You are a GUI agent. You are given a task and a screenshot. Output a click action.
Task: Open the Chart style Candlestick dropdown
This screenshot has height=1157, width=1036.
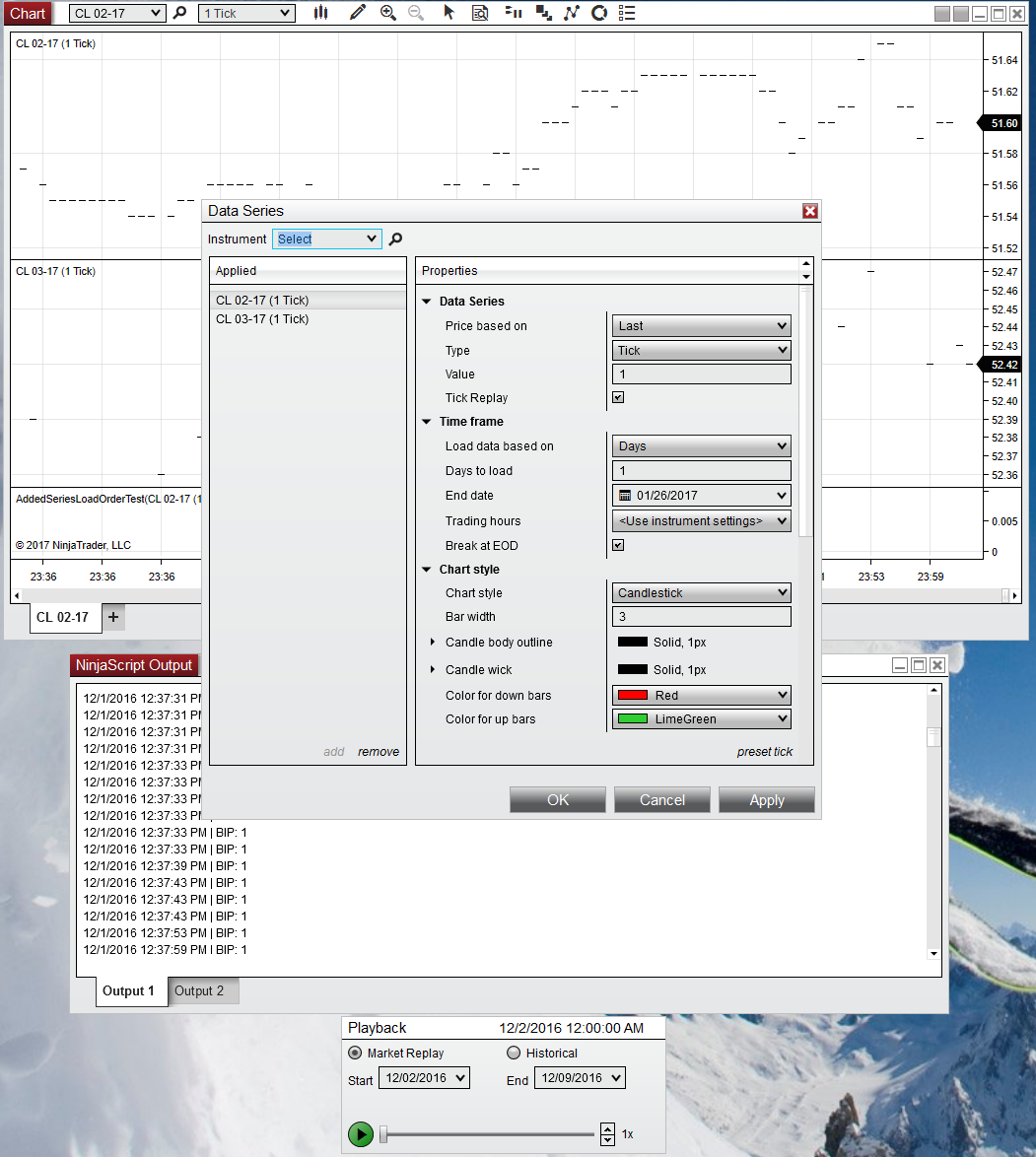(x=701, y=592)
